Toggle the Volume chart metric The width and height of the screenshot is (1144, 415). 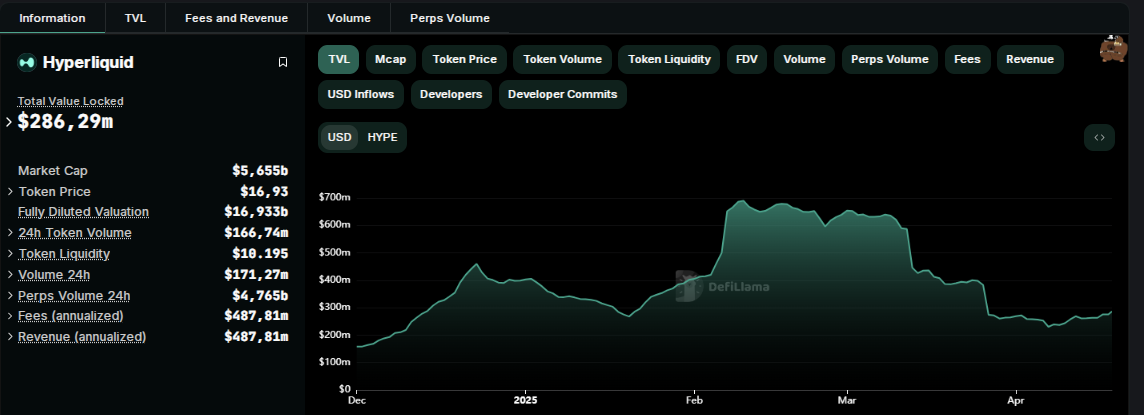click(804, 59)
